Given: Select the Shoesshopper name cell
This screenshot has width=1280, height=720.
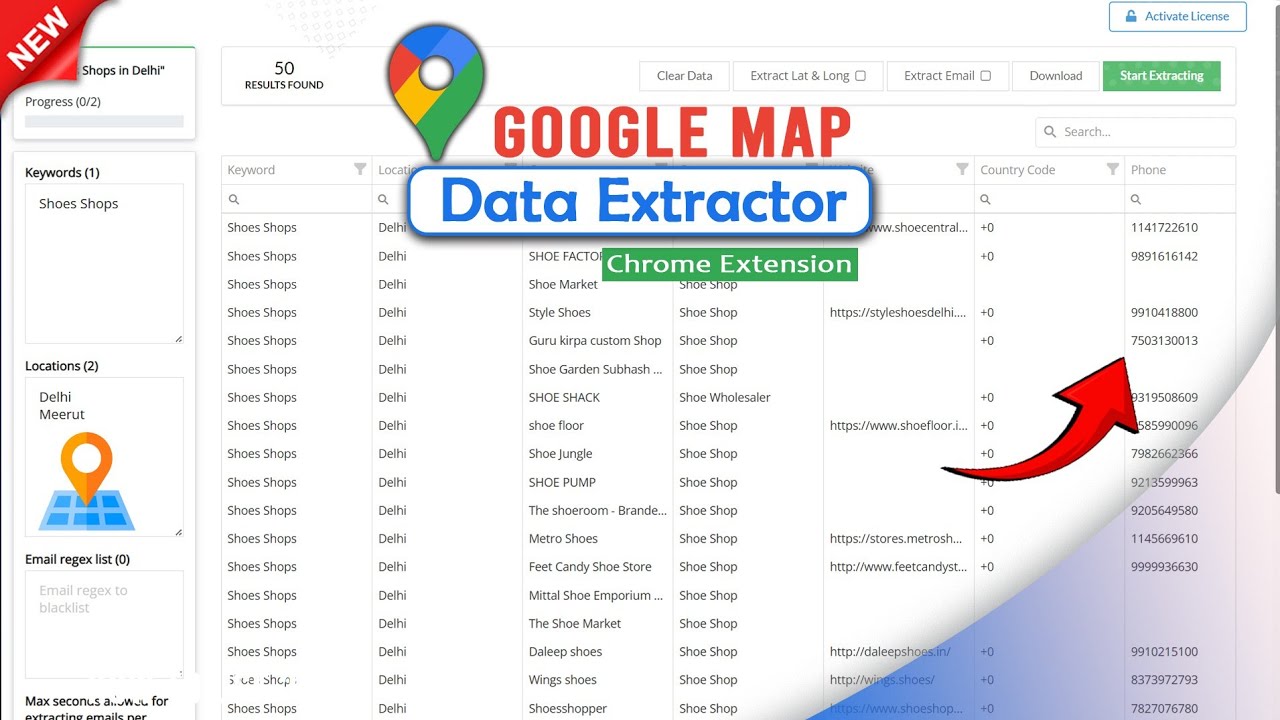Looking at the screenshot, I should point(567,709).
